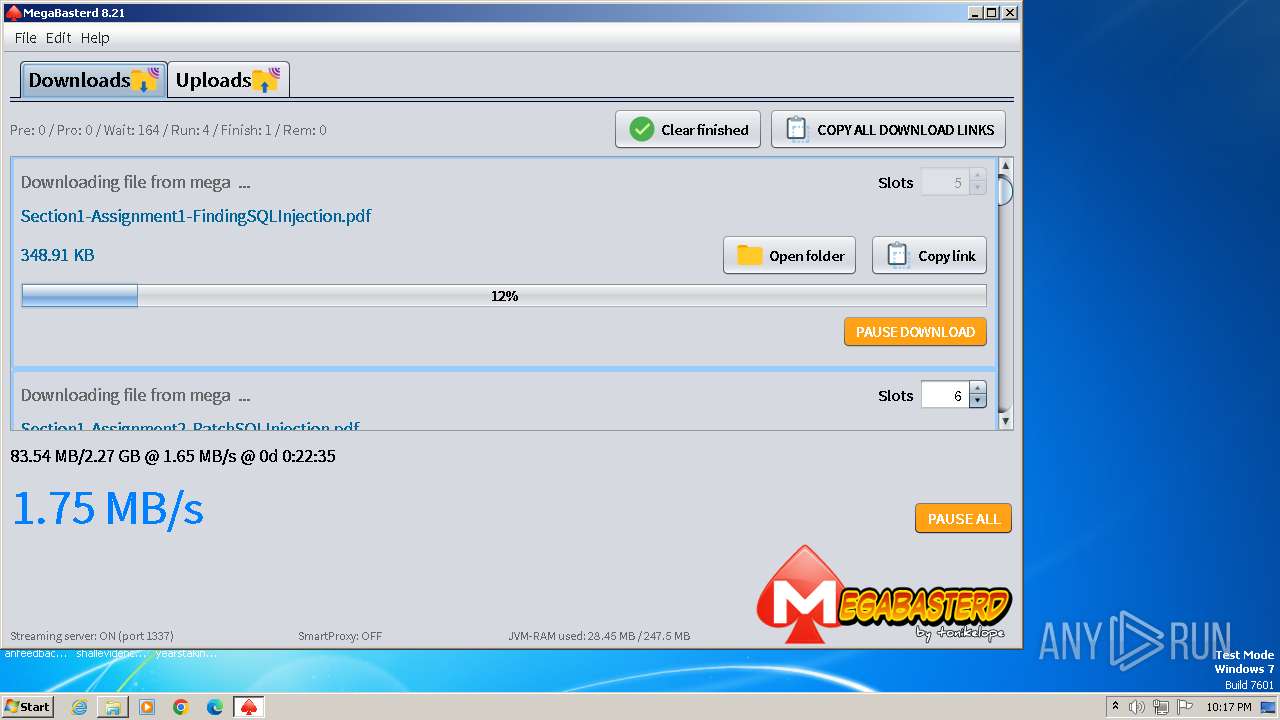Switch to the Downloads tab
The height and width of the screenshot is (720, 1280).
click(93, 80)
